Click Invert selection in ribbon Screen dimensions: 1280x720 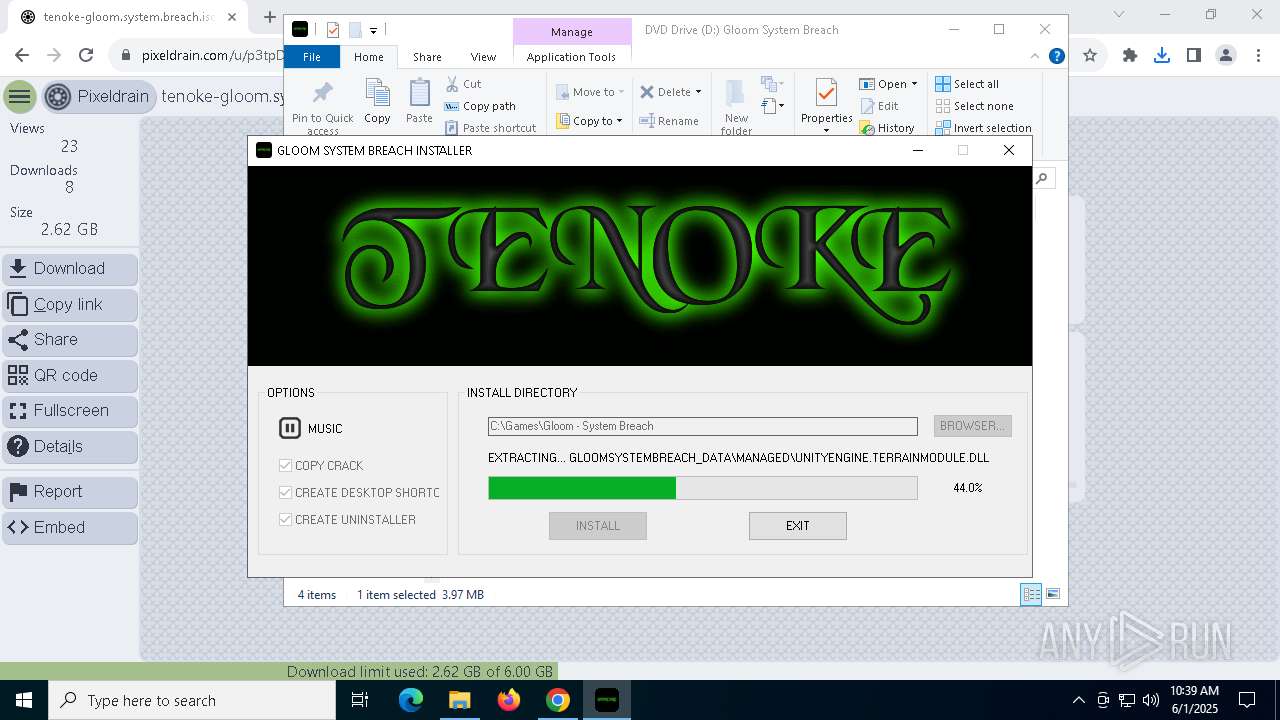point(983,128)
